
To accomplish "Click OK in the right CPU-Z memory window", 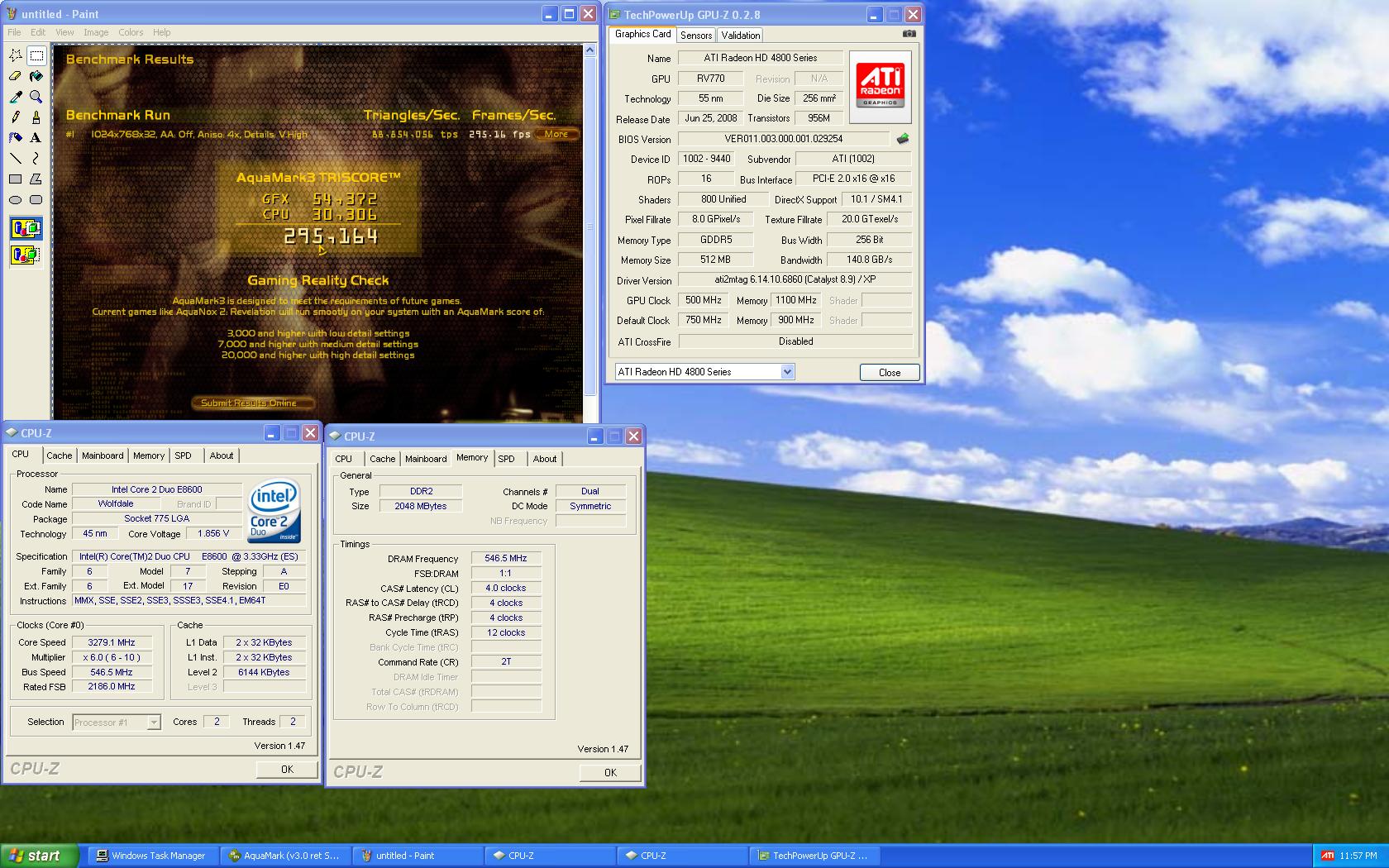I will 610,772.
